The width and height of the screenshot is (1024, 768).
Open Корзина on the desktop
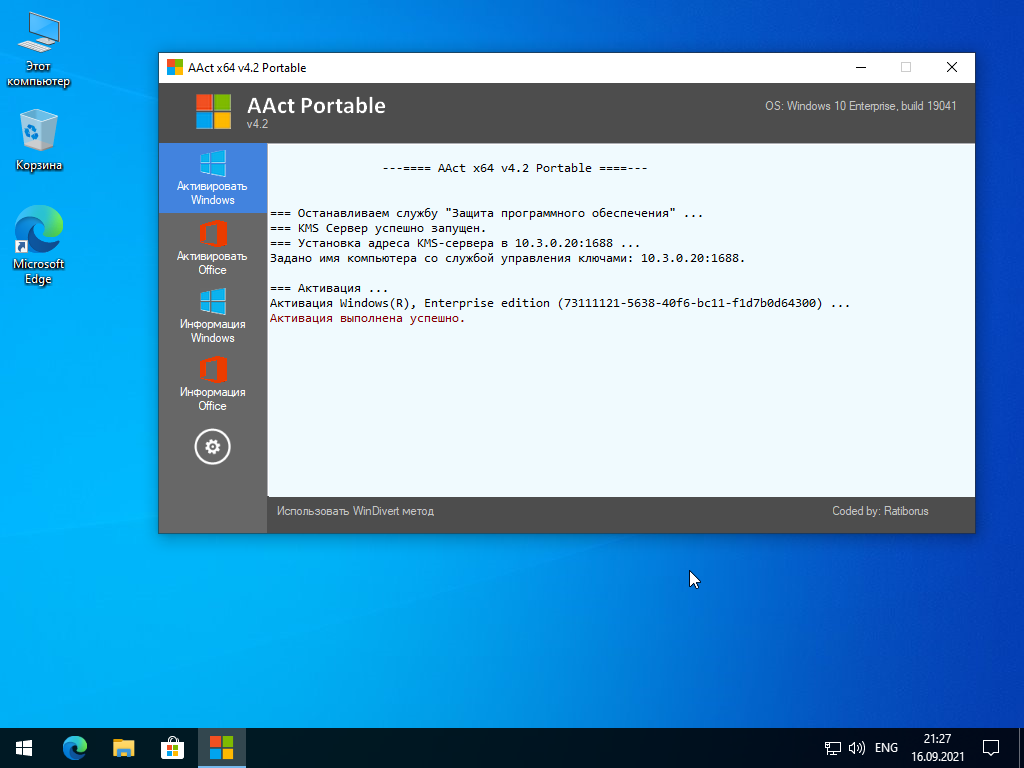pos(39,141)
